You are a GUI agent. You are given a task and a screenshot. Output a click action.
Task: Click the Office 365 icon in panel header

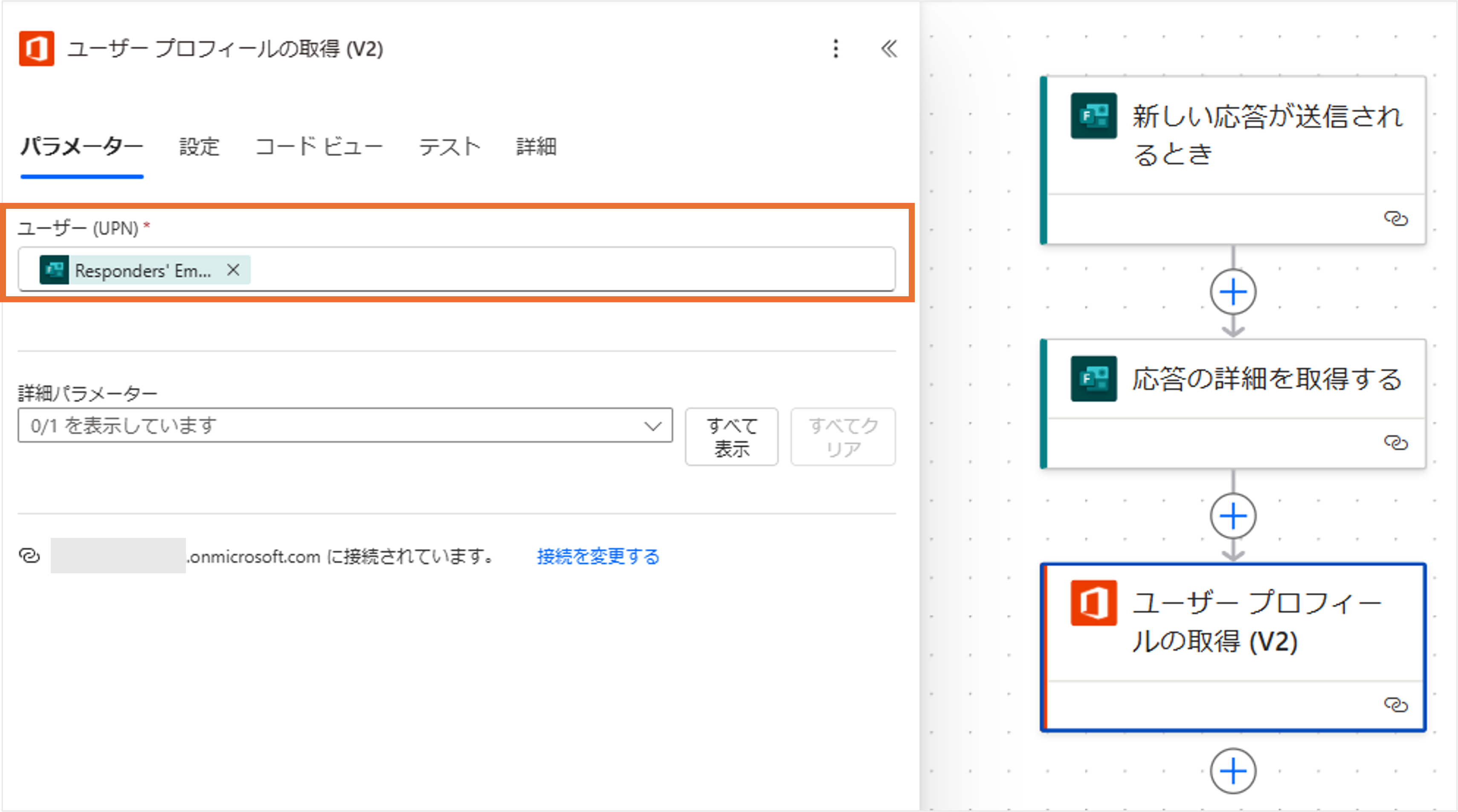coord(36,49)
